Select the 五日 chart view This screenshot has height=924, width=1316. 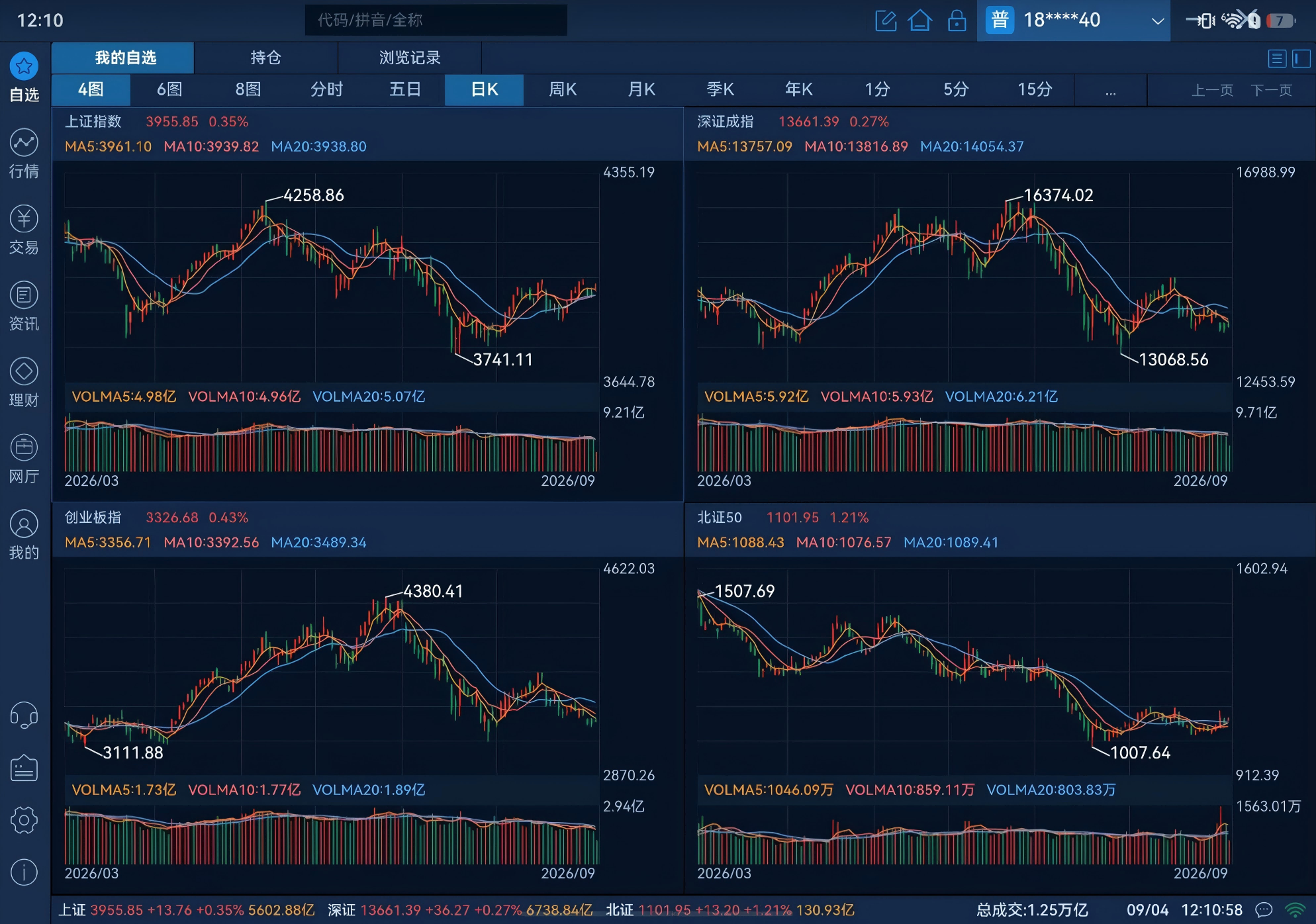tap(405, 90)
